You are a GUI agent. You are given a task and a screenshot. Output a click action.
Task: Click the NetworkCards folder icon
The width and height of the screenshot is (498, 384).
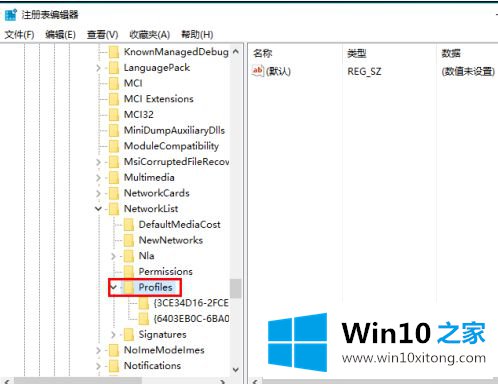tap(114, 193)
